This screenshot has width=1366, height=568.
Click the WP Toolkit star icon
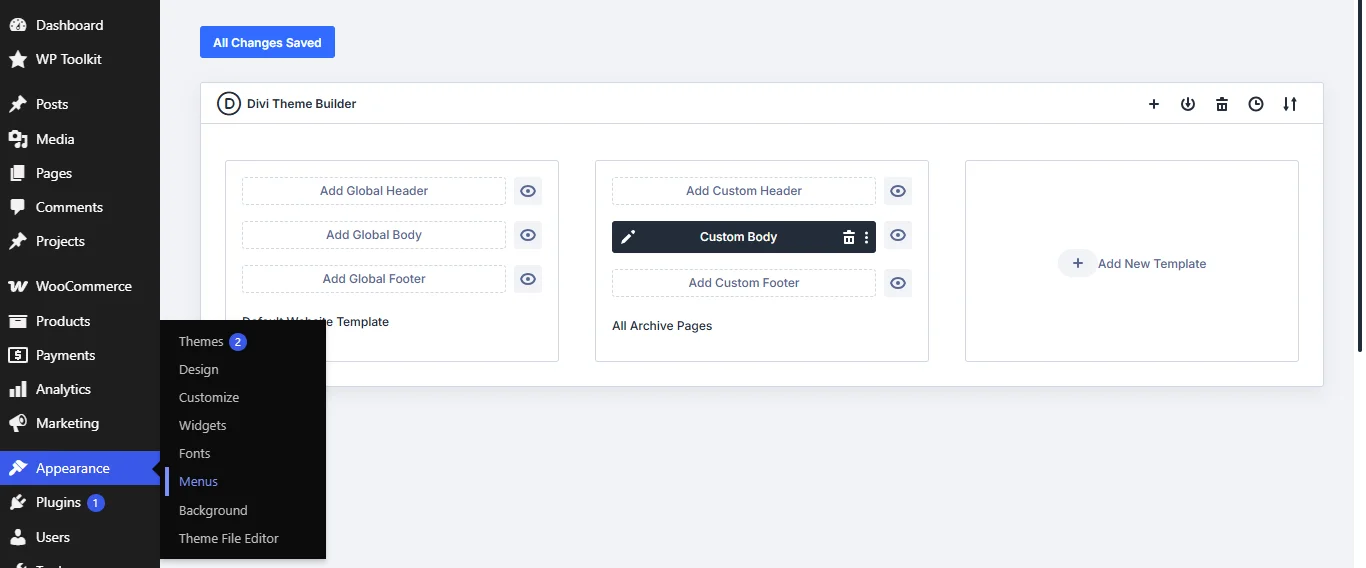[x=17, y=59]
